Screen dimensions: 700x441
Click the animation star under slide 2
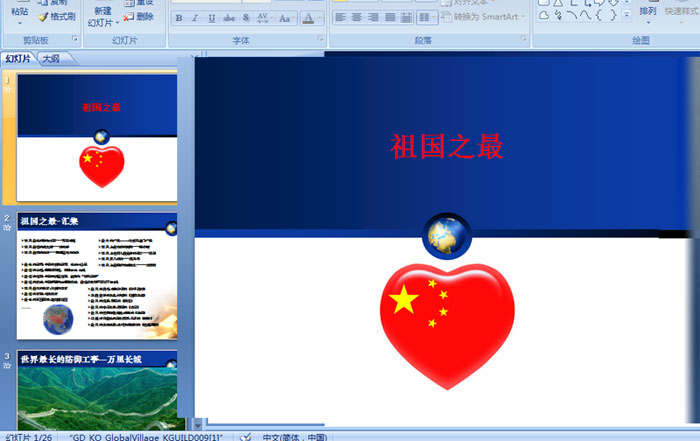pyautogui.click(x=7, y=228)
